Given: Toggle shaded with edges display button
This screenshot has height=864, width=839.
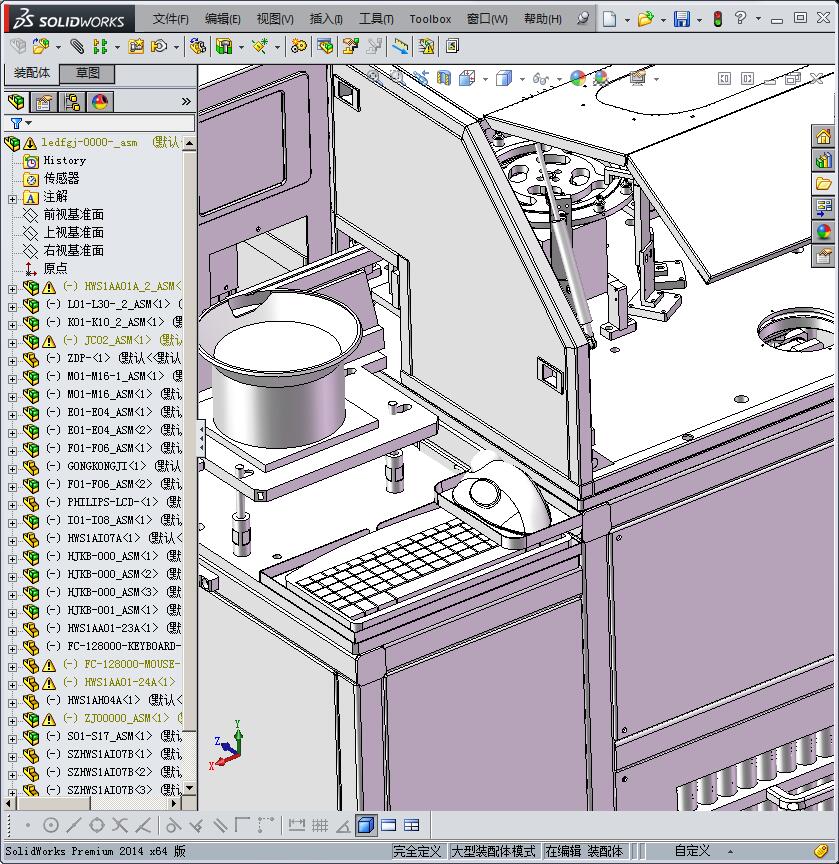Looking at the screenshot, I should (x=366, y=825).
